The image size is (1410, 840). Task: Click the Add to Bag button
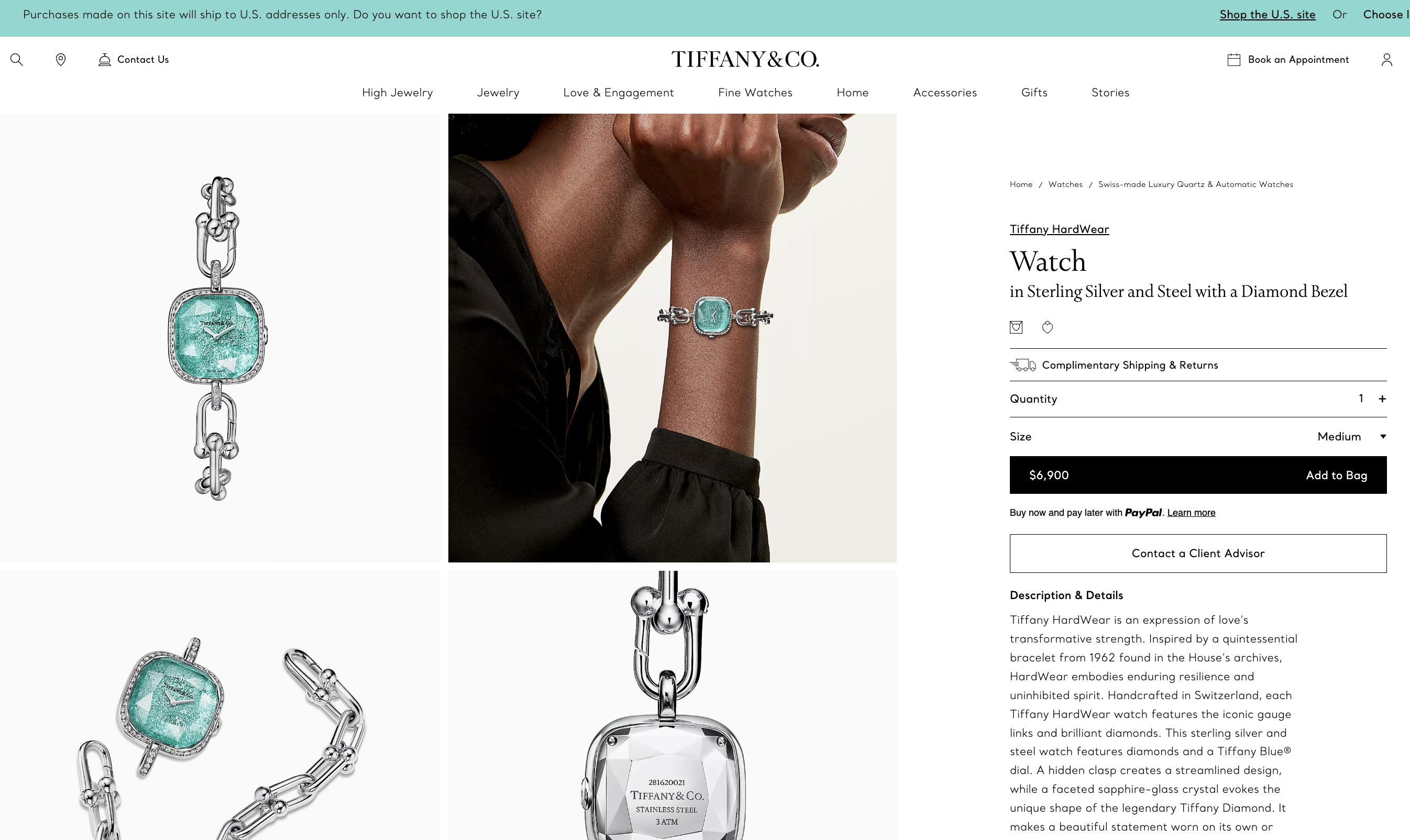[x=1198, y=475]
